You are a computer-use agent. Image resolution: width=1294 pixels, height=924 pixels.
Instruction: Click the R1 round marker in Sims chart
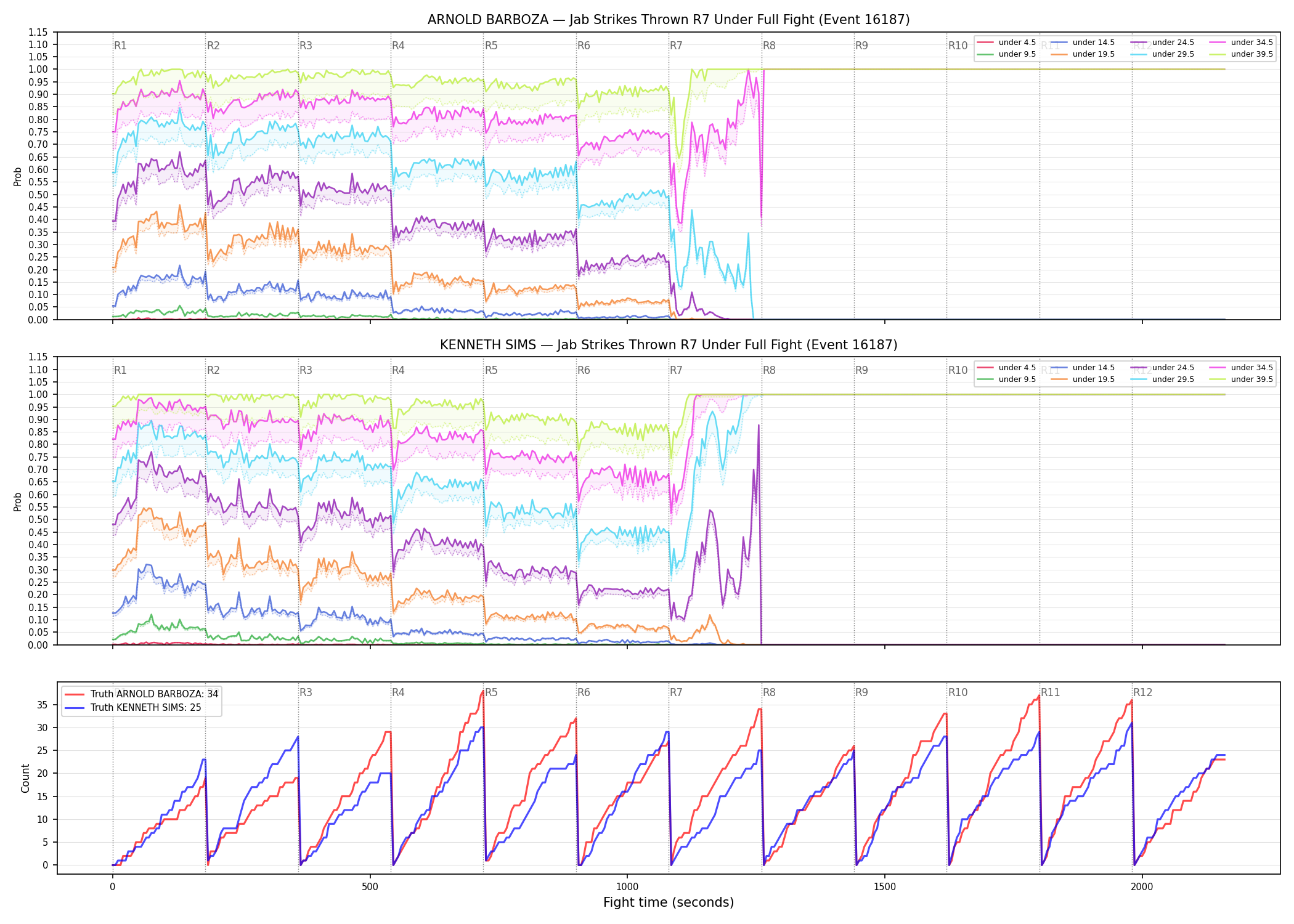(x=120, y=370)
